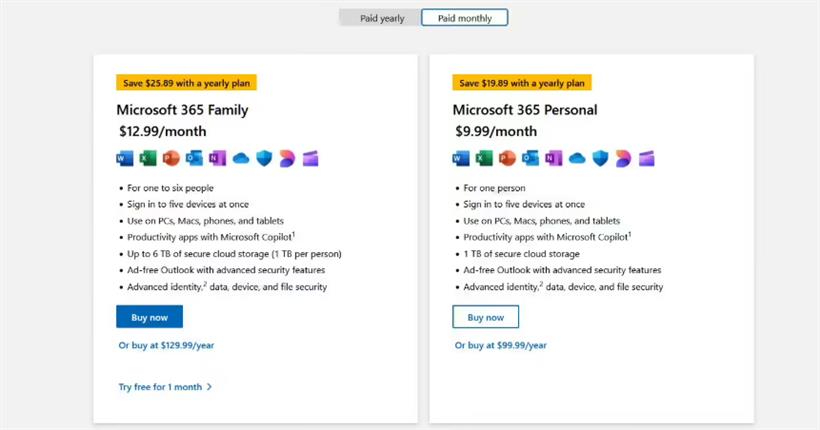Image resolution: width=820 pixels, height=430 pixels.
Task: Click the Word icon under Microsoft 365 Family
Action: tap(125, 158)
